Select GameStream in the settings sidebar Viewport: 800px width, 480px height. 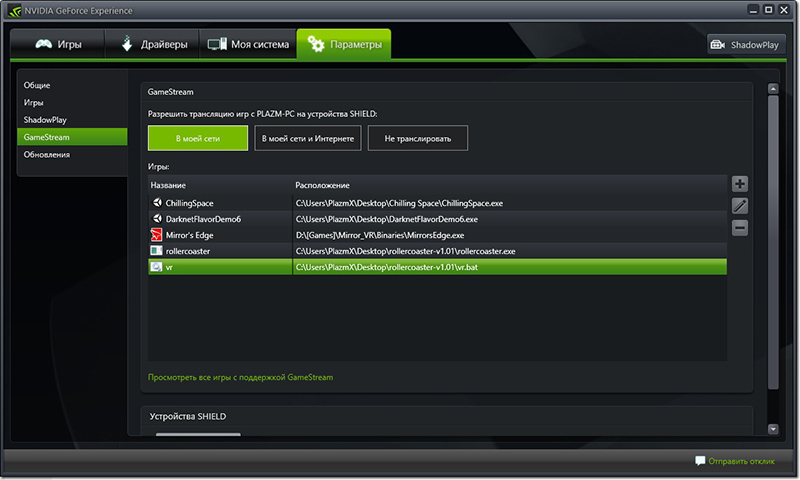[72, 137]
